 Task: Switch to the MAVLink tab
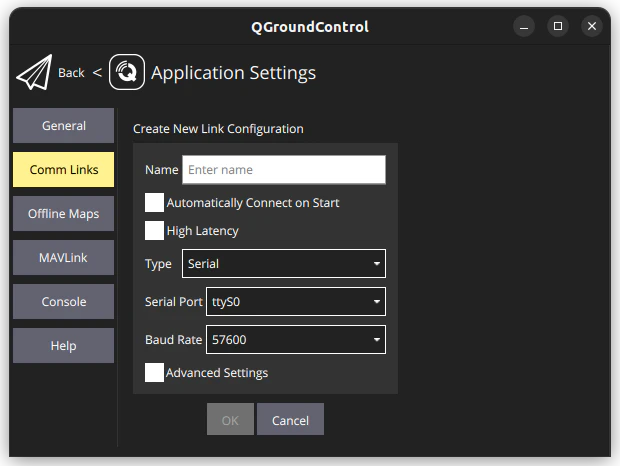(64, 258)
